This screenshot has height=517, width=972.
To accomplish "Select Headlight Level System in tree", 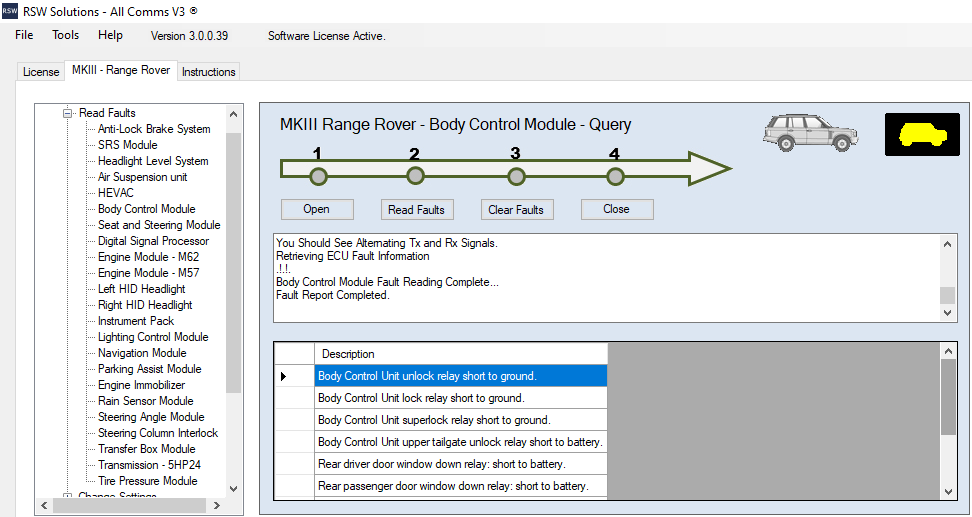I will pos(153,161).
